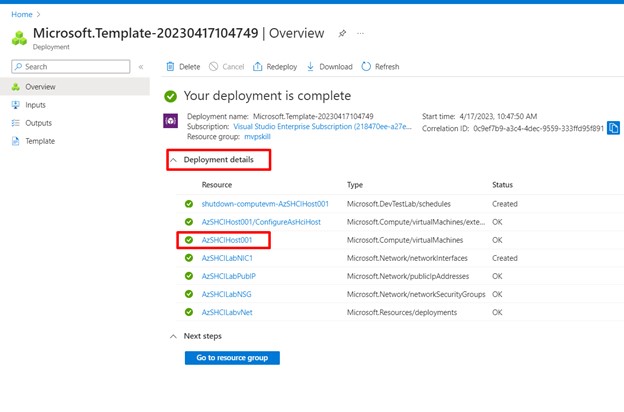Viewport: 624px width, 412px height.
Task: Click the Delete trash can icon
Action: 170,66
